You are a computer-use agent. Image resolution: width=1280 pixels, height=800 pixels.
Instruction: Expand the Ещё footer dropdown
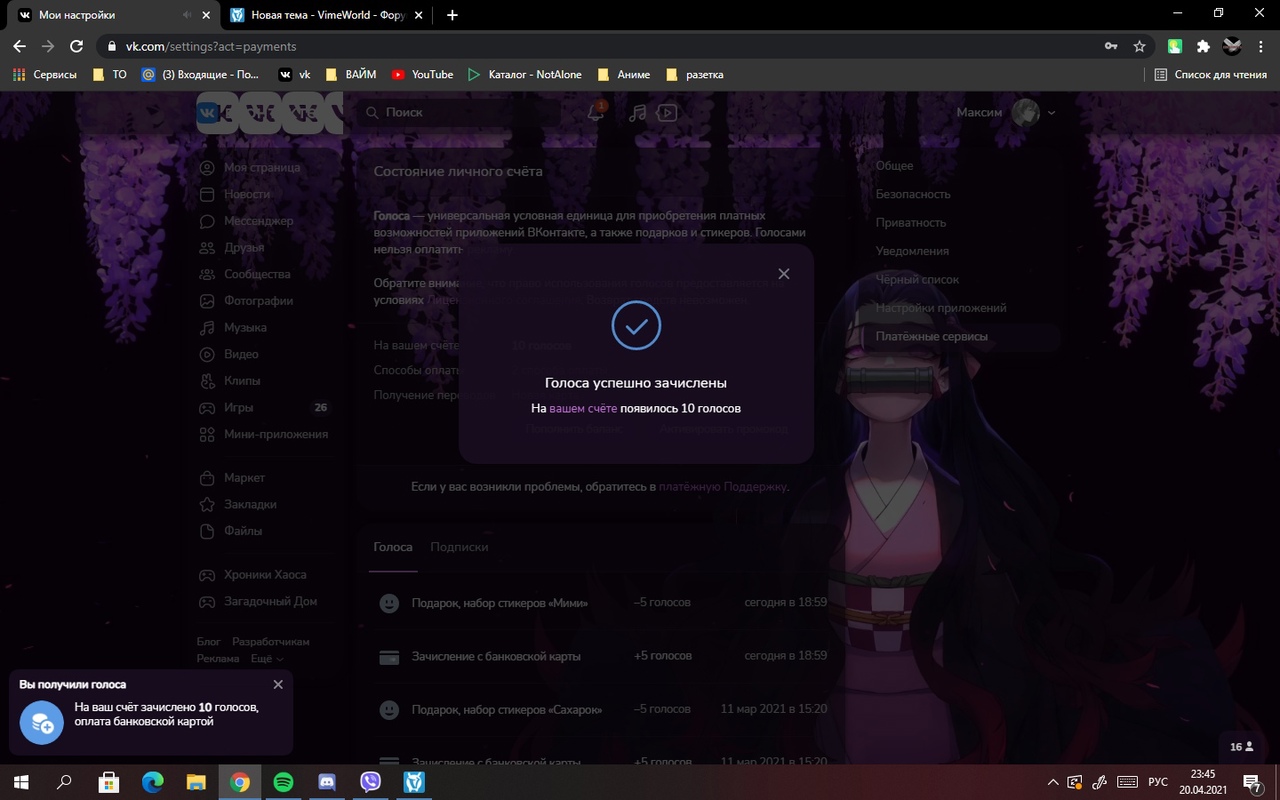267,660
